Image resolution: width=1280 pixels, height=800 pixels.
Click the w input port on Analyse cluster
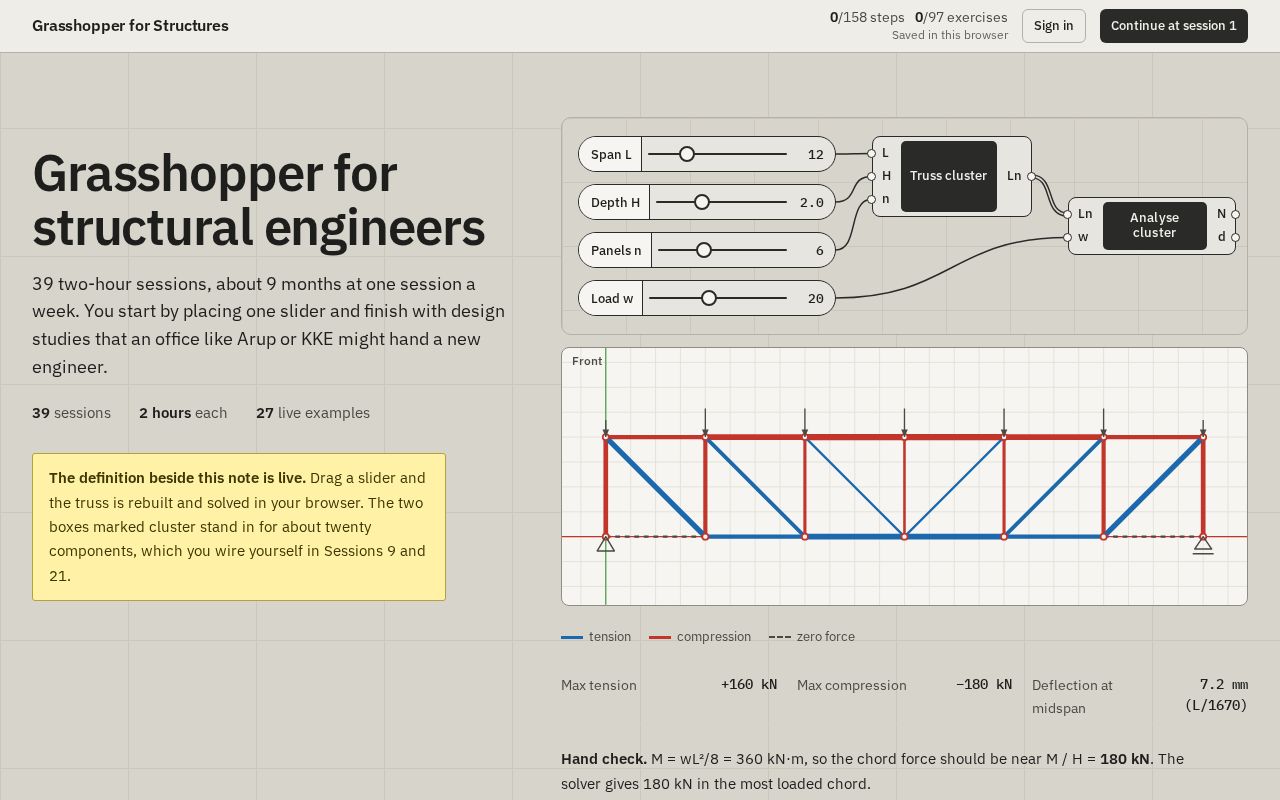tap(1068, 237)
